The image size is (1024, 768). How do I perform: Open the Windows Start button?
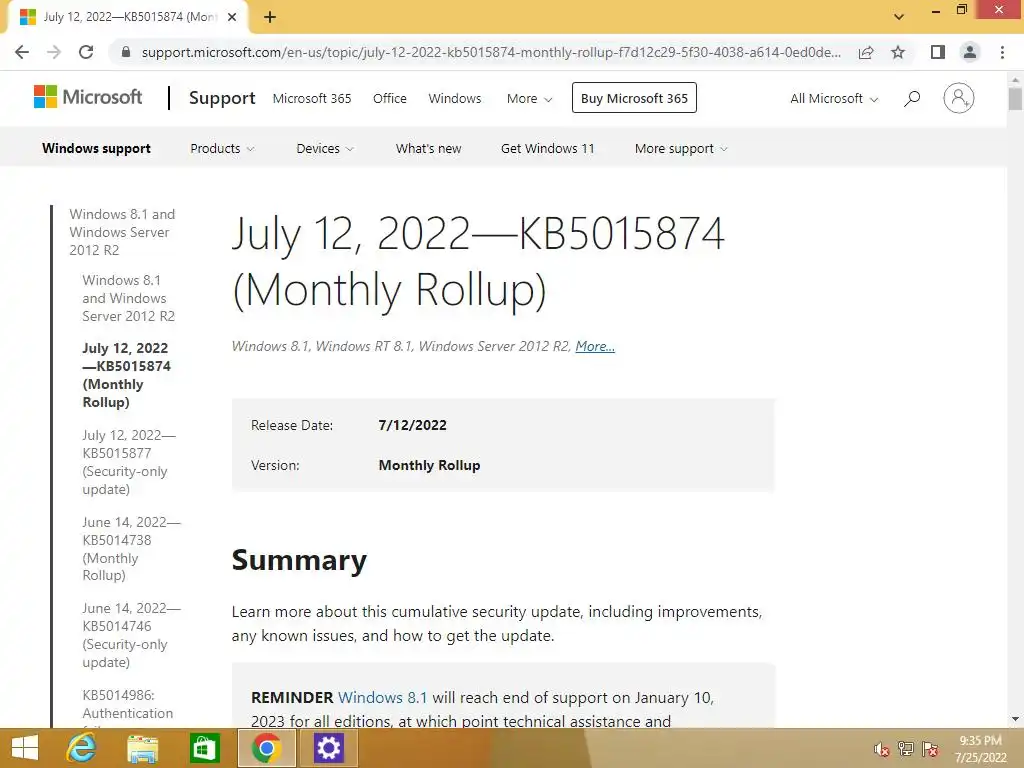[x=25, y=748]
